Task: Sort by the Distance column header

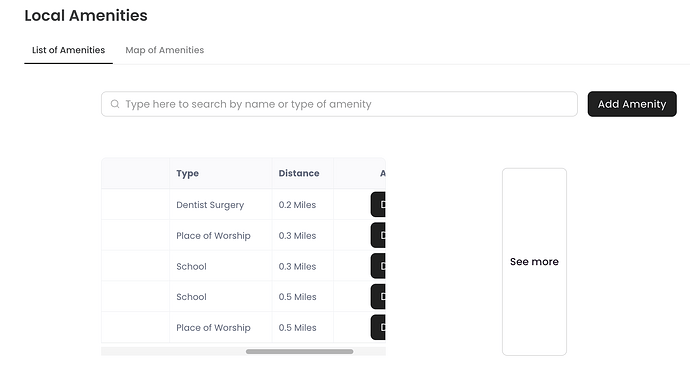Action: point(299,173)
